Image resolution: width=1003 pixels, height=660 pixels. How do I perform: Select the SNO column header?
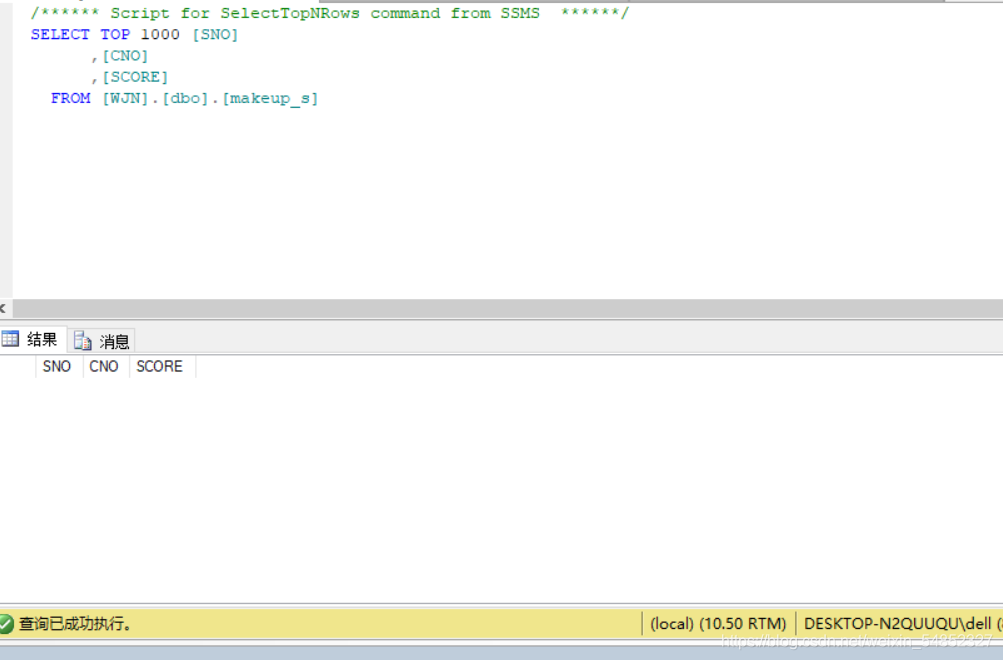coord(59,366)
